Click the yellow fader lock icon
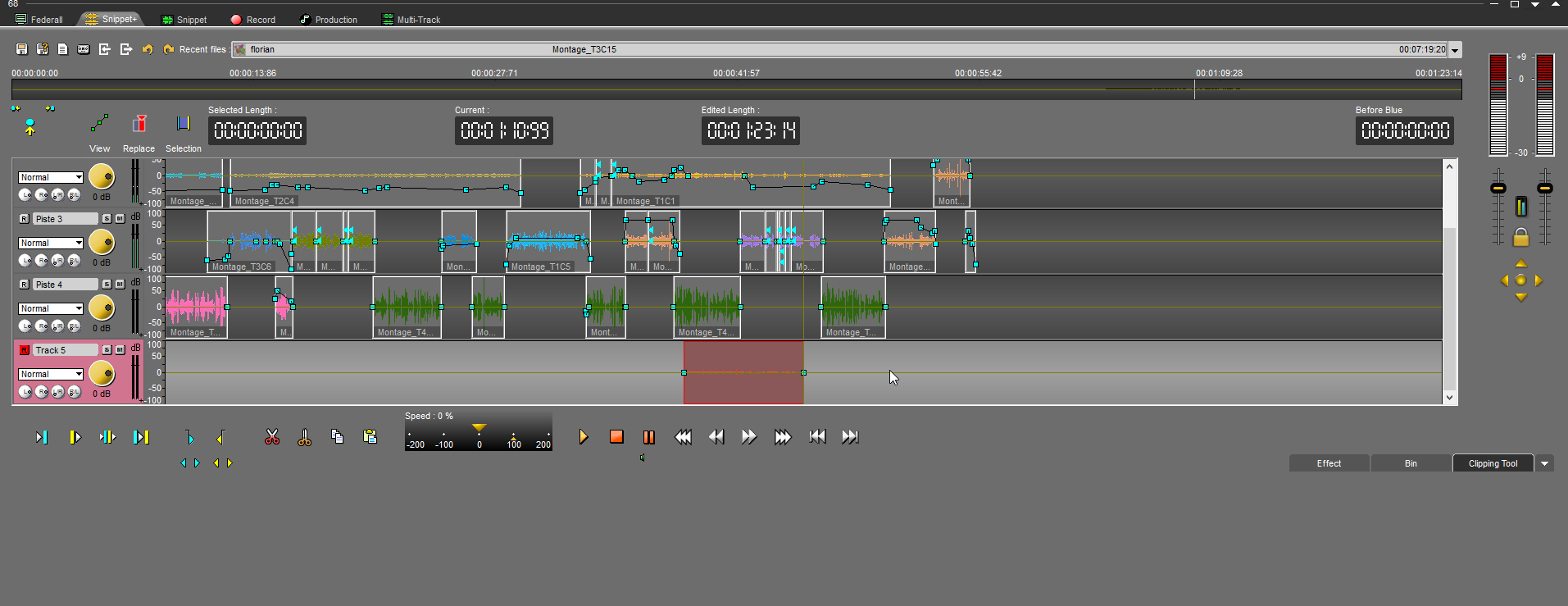Viewport: 1568px width, 606px height. (1520, 238)
